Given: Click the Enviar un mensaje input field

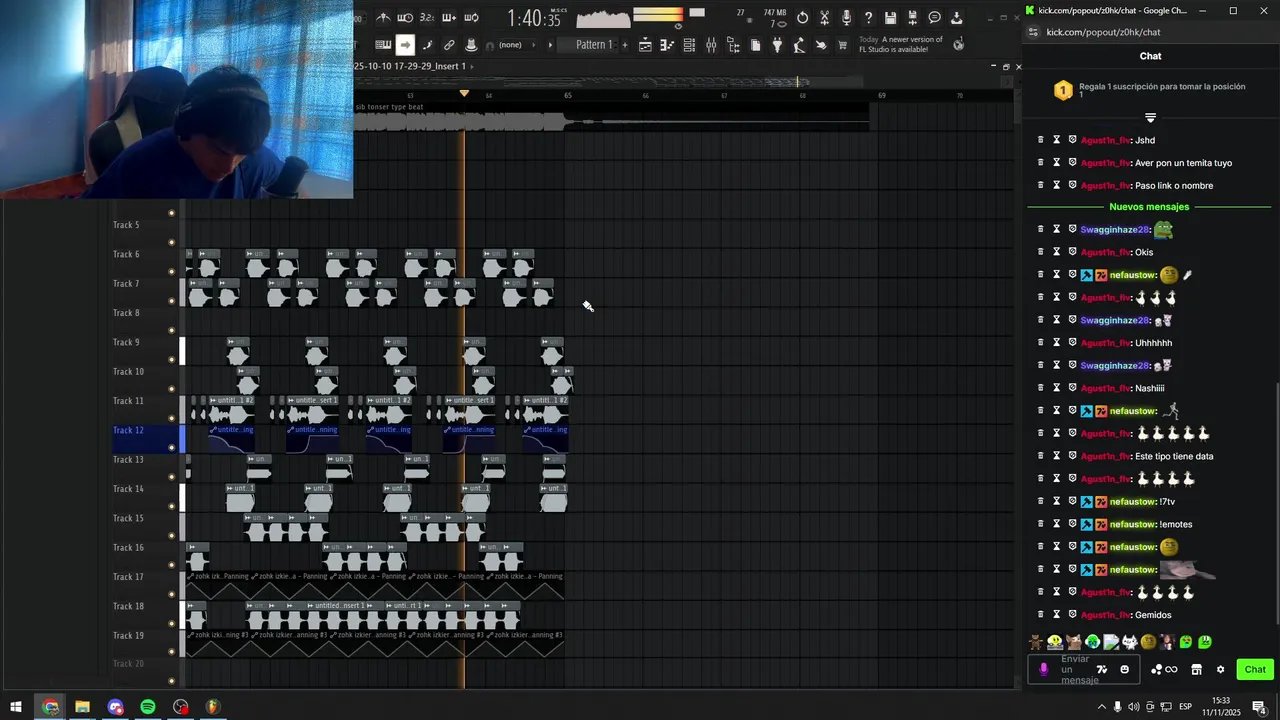Looking at the screenshot, I should (x=1084, y=670).
